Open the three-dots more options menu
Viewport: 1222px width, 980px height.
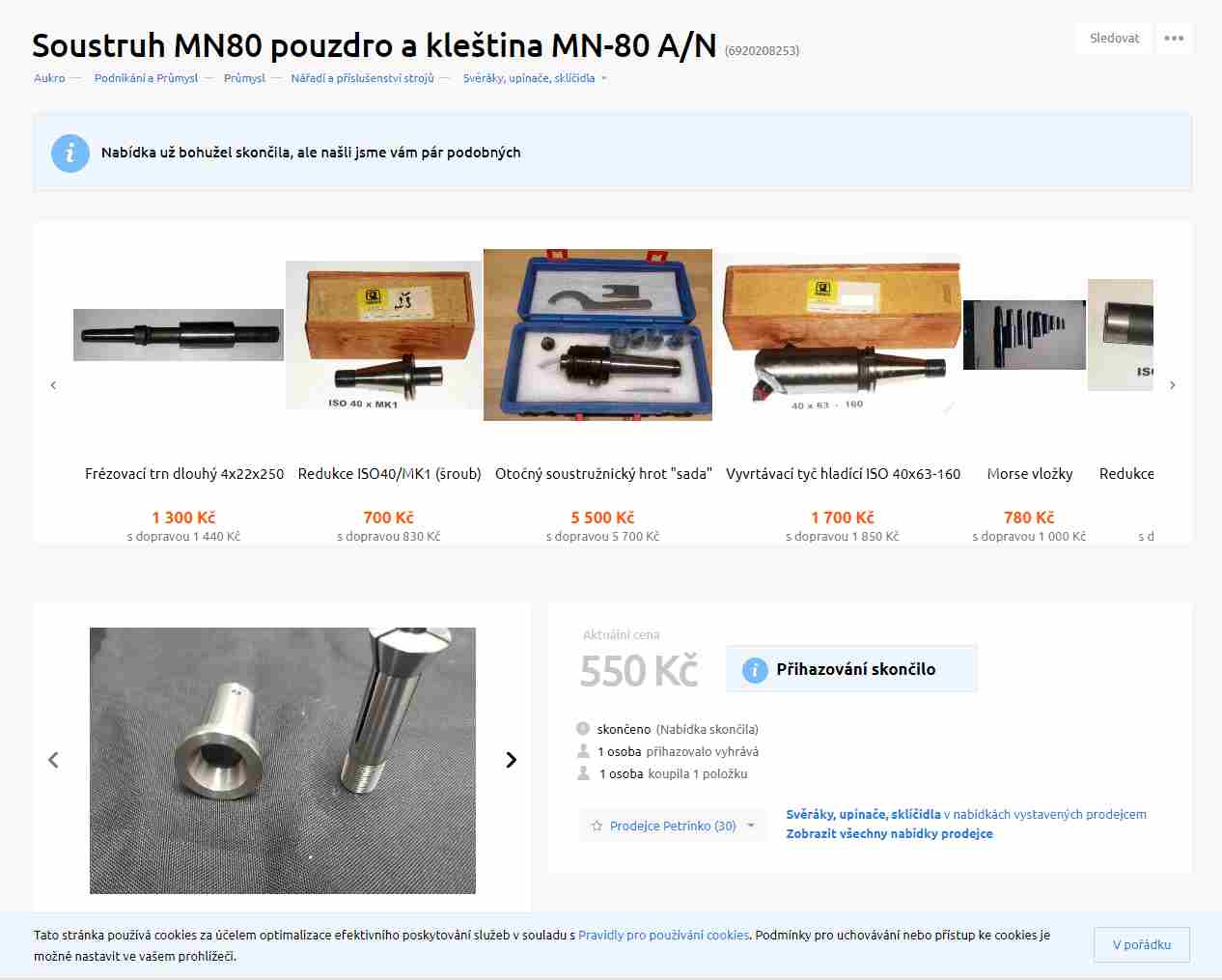point(1174,39)
